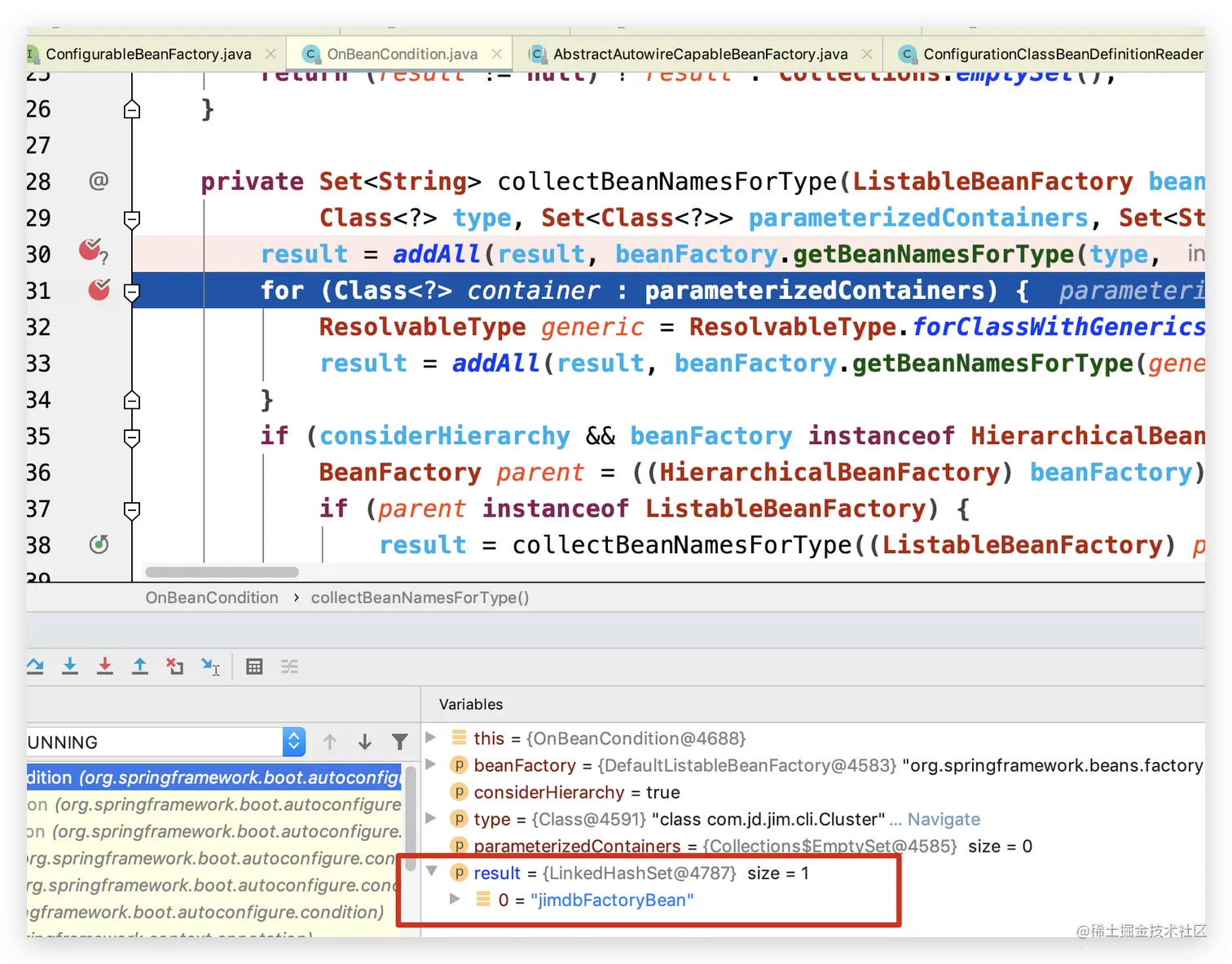
Task: Click the class icon on ConfigurationClassBeanDefinitionReader tab
Action: pyautogui.click(x=907, y=54)
